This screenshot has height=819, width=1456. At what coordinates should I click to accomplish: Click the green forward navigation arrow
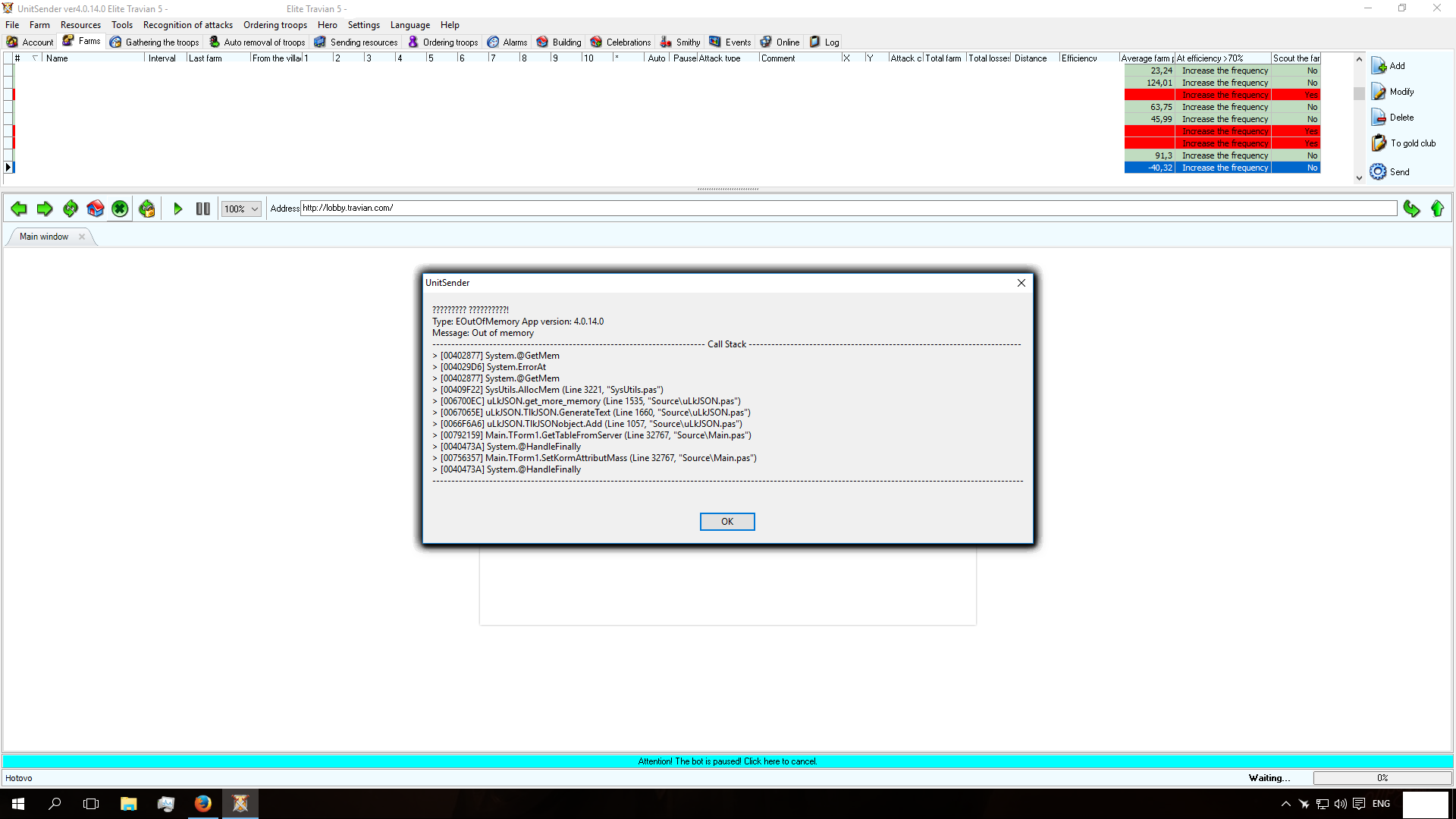pos(45,209)
